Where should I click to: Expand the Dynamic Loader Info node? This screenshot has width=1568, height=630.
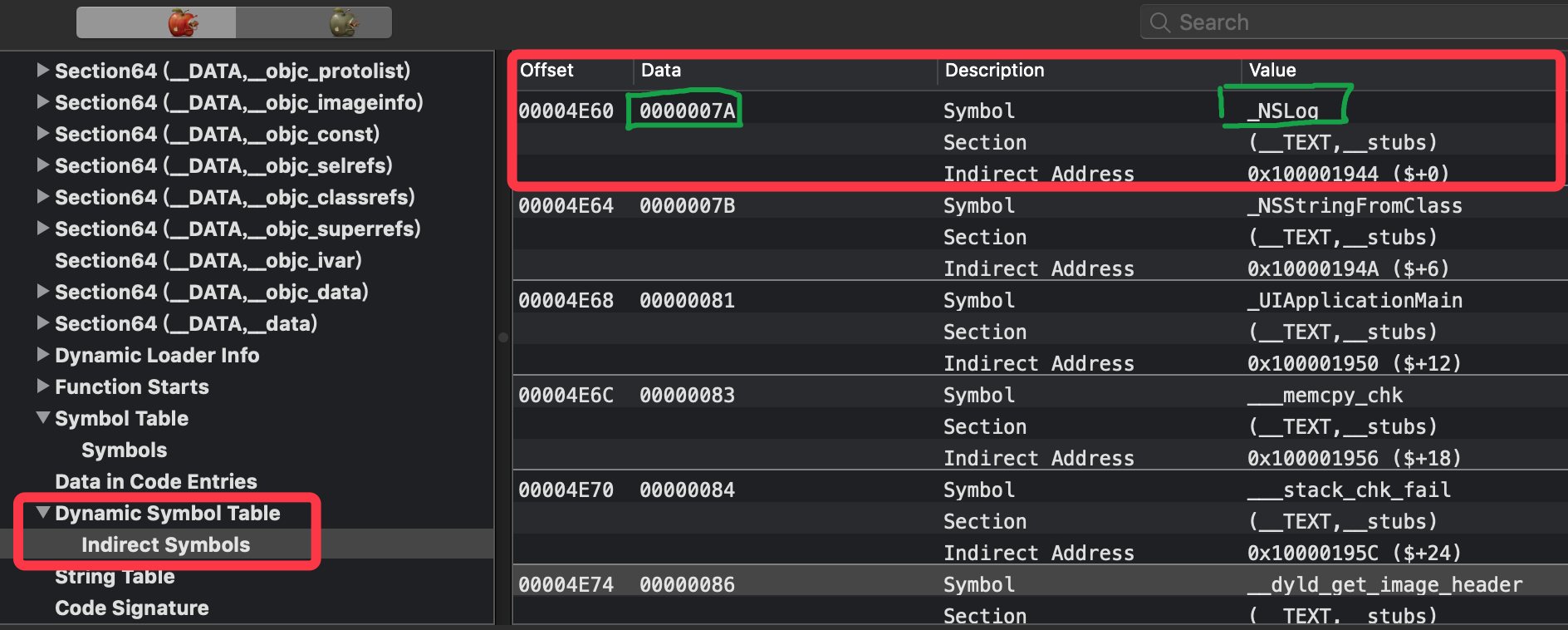tap(43, 355)
